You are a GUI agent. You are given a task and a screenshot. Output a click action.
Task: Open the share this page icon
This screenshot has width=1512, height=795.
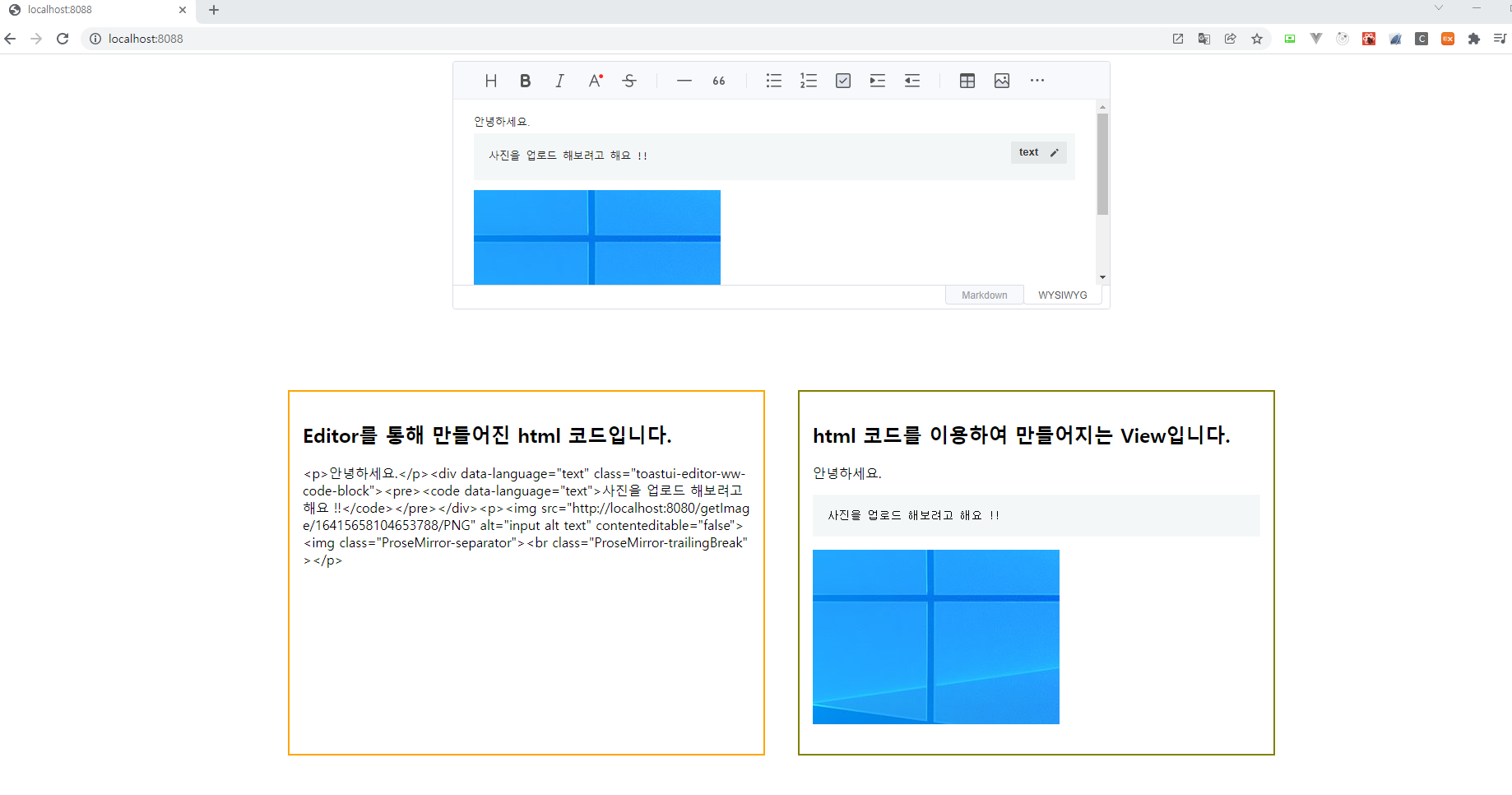pos(1231,39)
